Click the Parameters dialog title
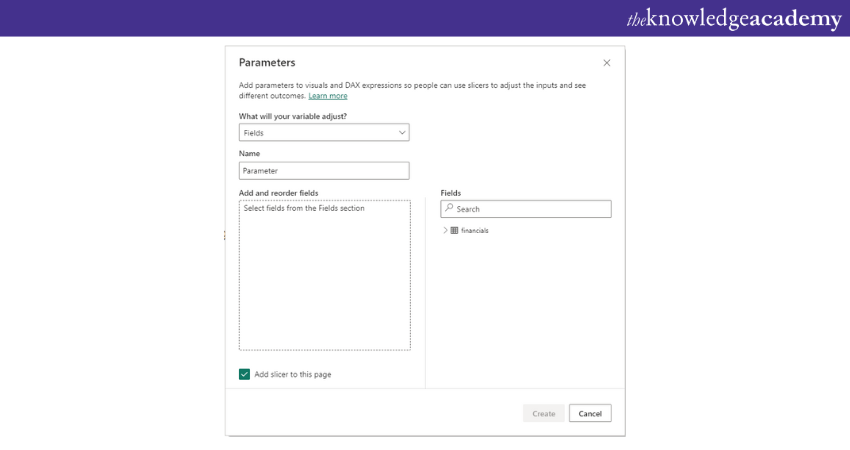 [267, 63]
